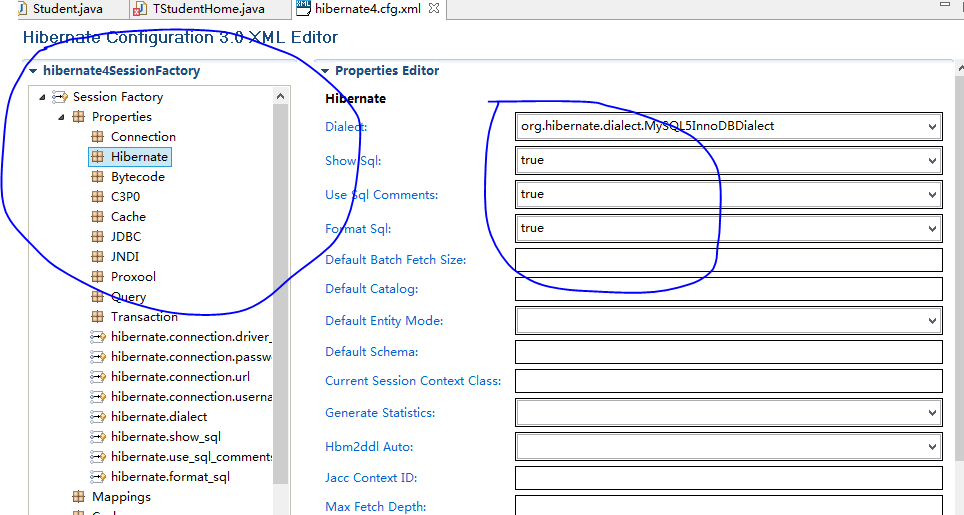964x515 pixels.
Task: Click the Connection property group icon
Action: click(x=97, y=136)
